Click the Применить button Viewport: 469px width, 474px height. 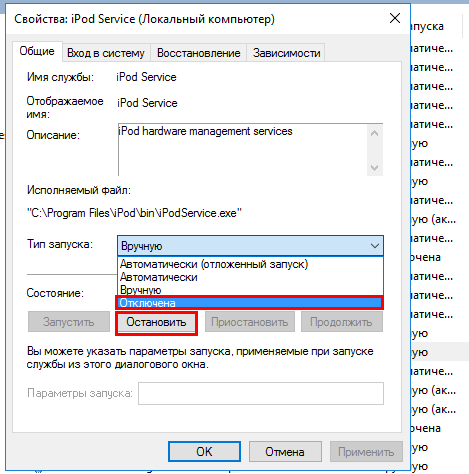click(366, 452)
